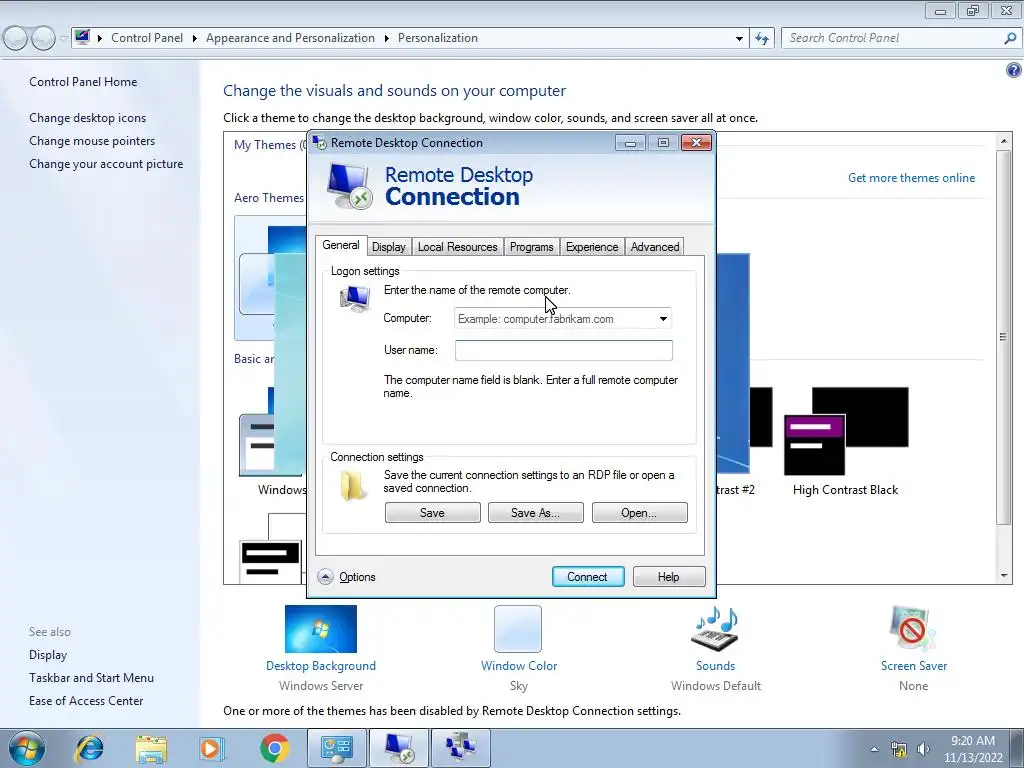
Task: Open Google Chrome from the taskbar
Action: point(274,748)
